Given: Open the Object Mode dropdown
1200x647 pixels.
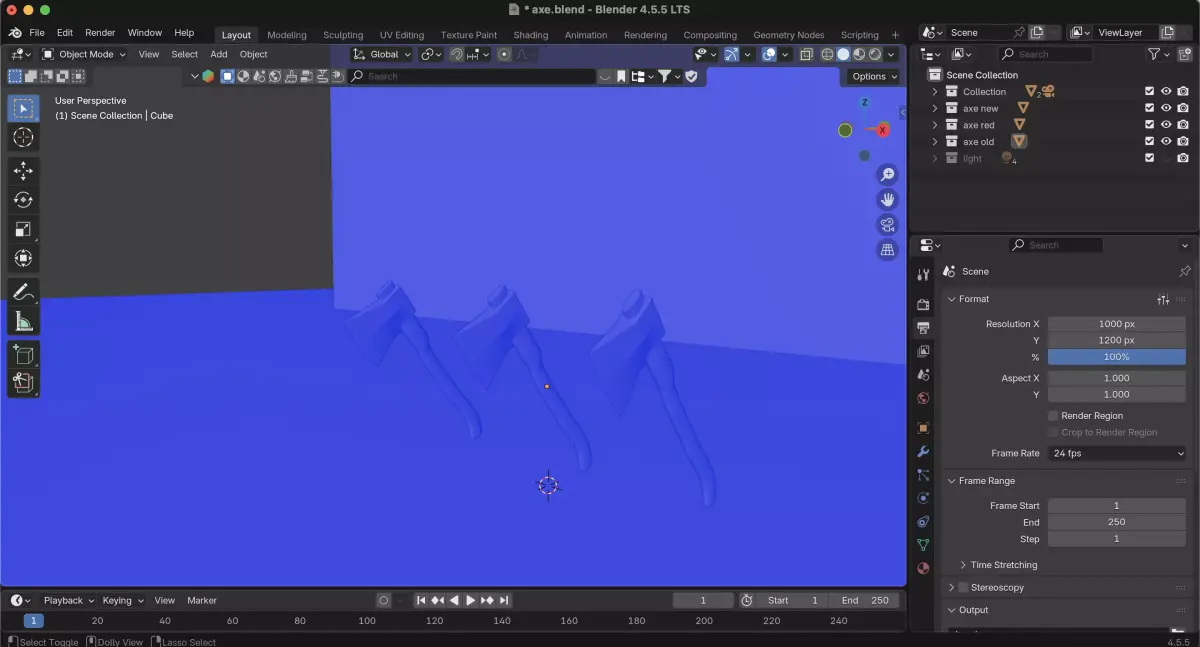Looking at the screenshot, I should [x=84, y=54].
